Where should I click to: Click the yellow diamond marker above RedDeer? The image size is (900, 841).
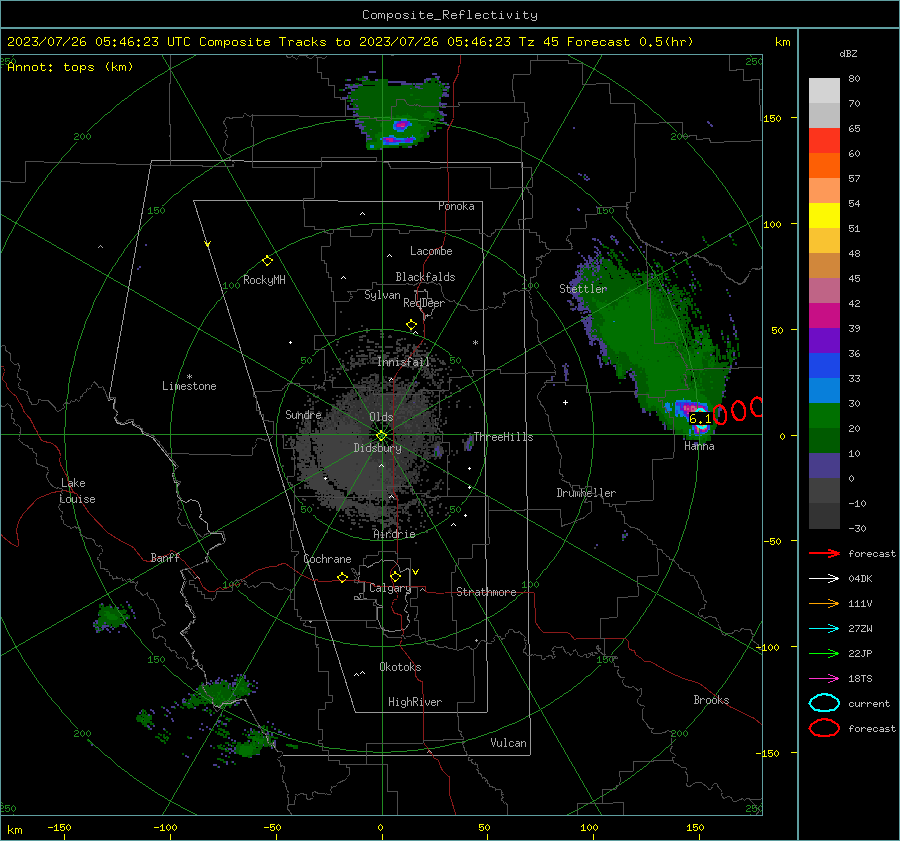click(411, 325)
